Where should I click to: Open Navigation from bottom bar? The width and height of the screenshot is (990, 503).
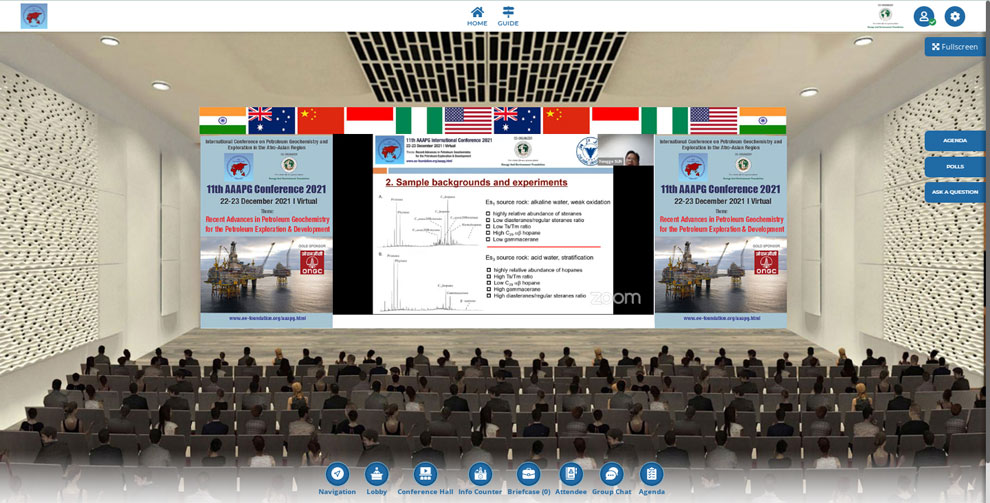point(337,479)
